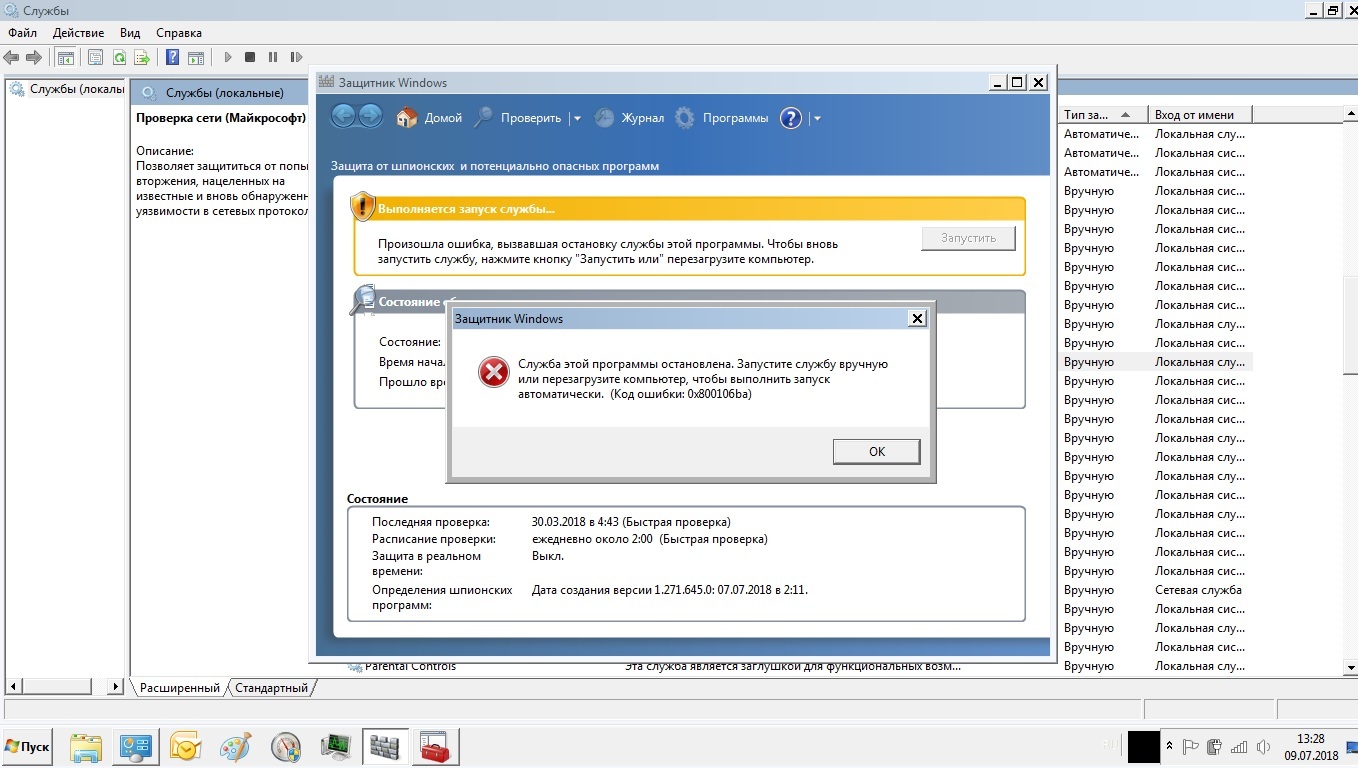Screen dimensions: 1358x783
Task: Open the Пуск start button
Action: click(x=27, y=747)
